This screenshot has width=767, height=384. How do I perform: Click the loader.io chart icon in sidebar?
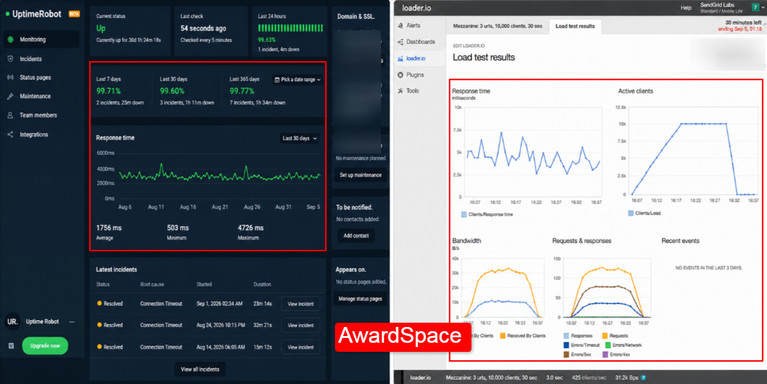click(401, 58)
